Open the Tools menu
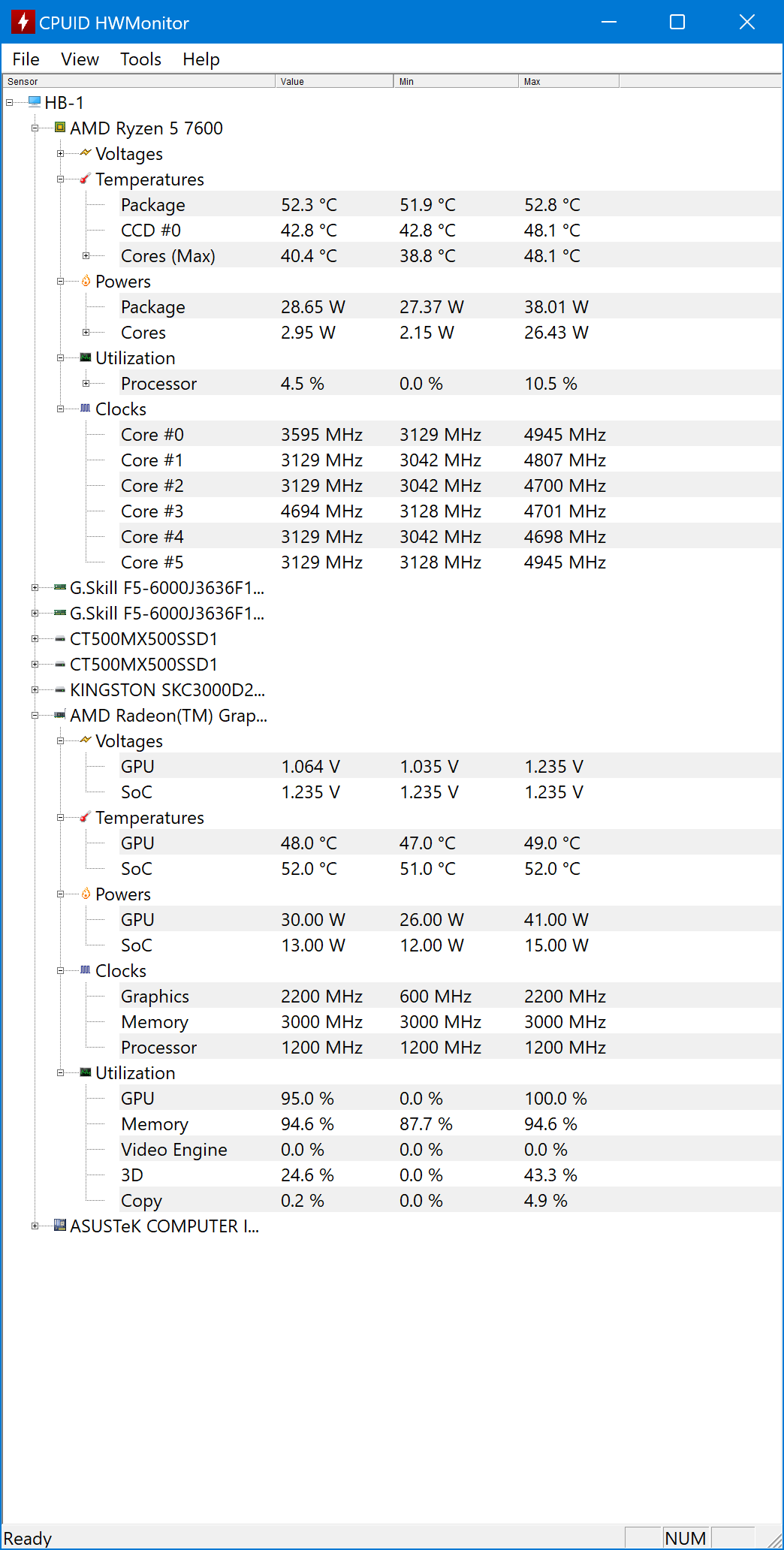 [140, 59]
